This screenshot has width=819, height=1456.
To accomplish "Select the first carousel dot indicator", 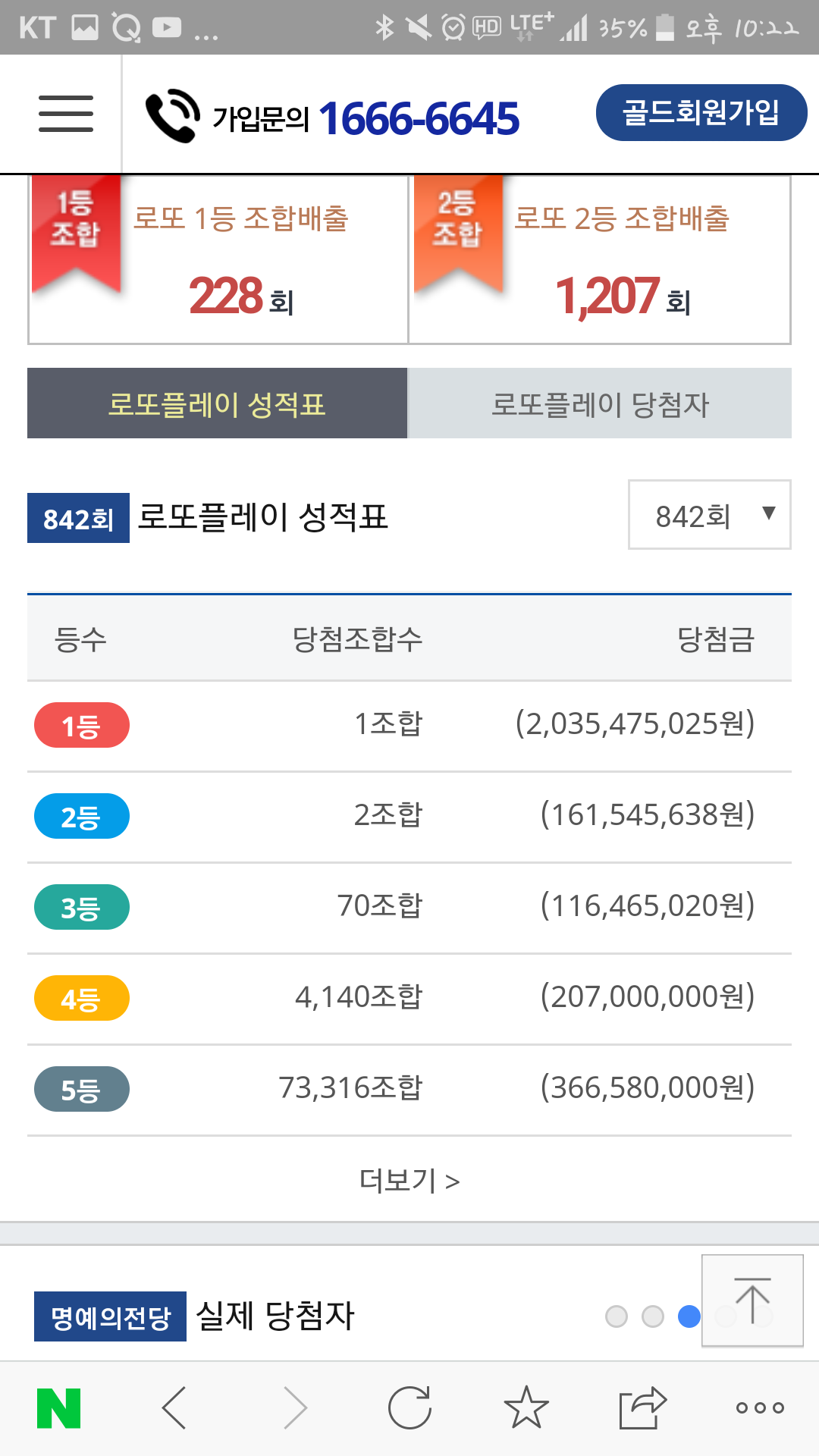I will point(617,1316).
